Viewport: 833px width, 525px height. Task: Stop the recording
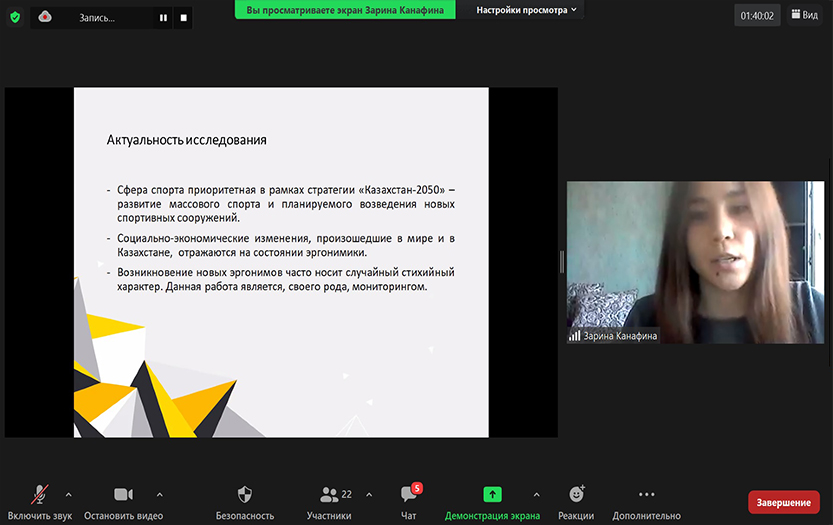[183, 18]
